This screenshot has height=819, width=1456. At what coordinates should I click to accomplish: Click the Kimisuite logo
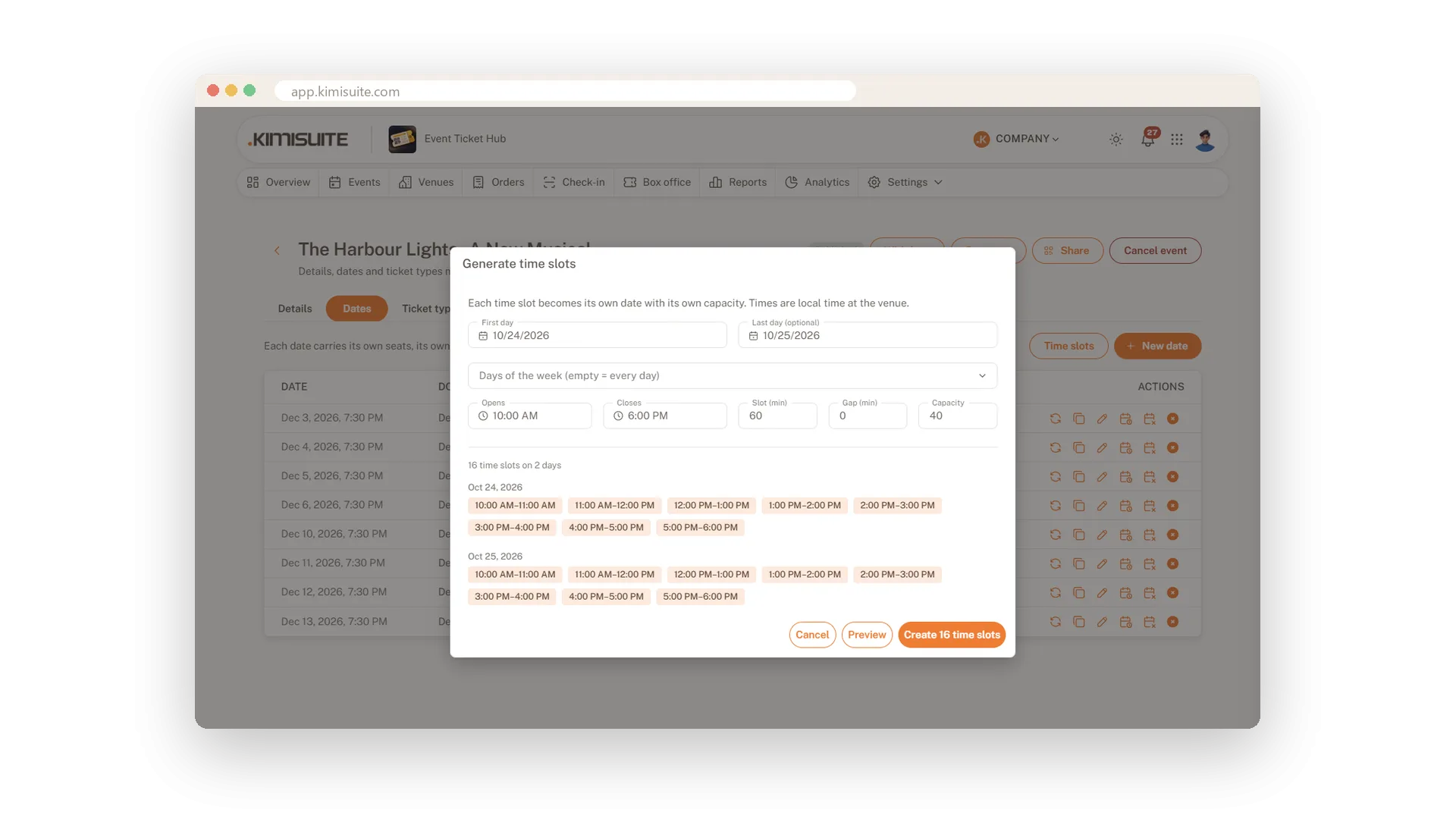click(x=298, y=140)
